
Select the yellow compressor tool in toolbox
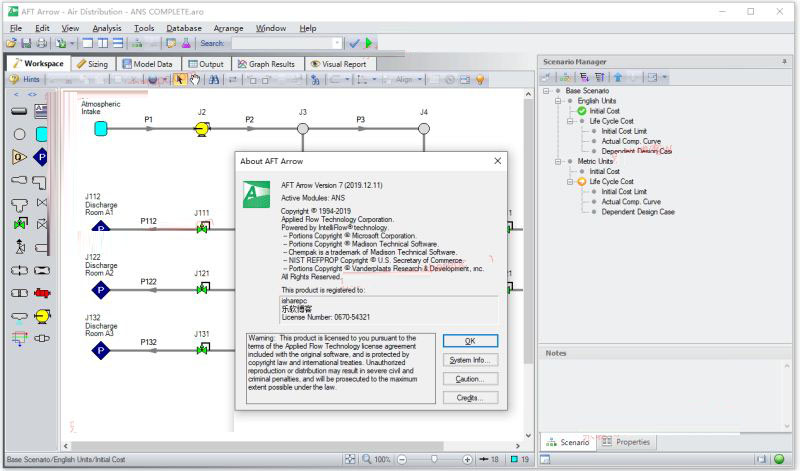point(42,316)
